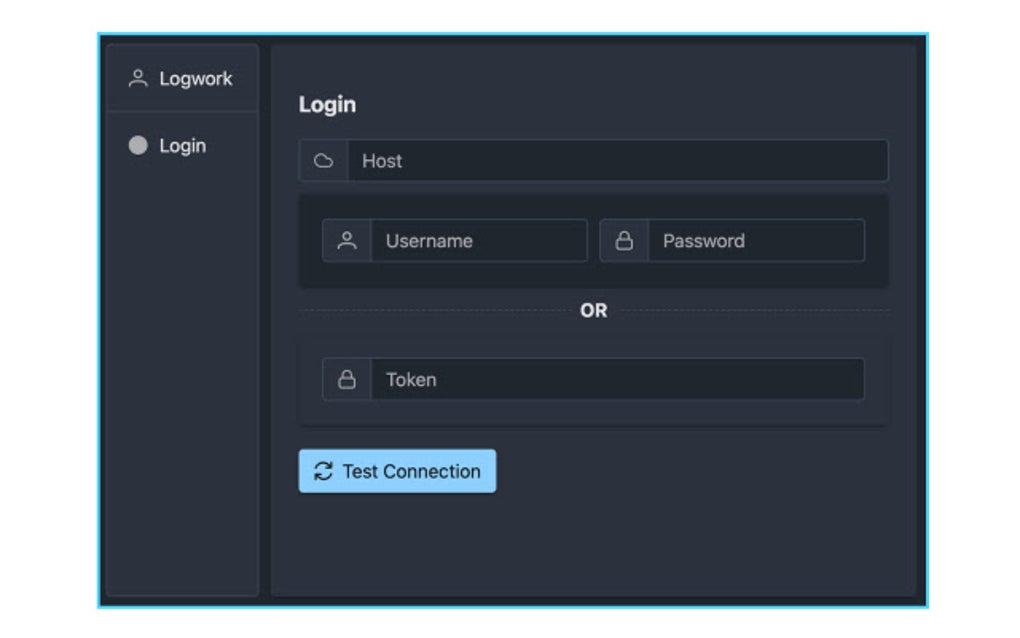The image size is (1020, 638).
Task: Click the lock icon next to Token field
Action: (347, 379)
